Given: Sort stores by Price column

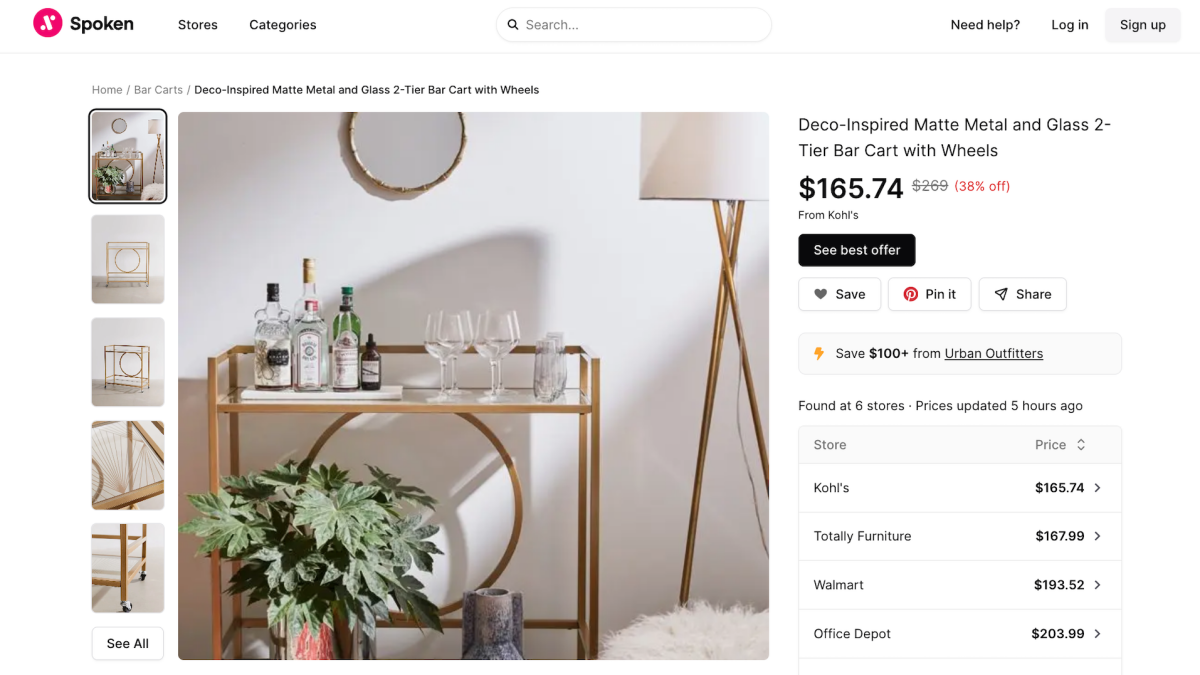Looking at the screenshot, I should [1060, 445].
